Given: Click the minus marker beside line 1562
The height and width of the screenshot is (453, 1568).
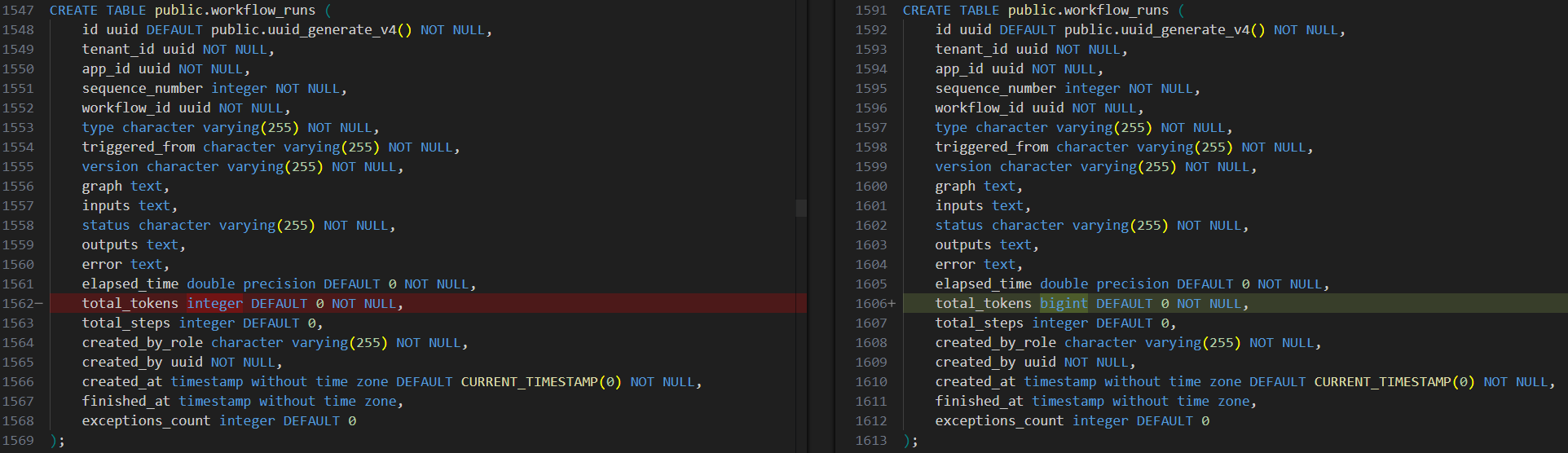Looking at the screenshot, I should tap(38, 304).
